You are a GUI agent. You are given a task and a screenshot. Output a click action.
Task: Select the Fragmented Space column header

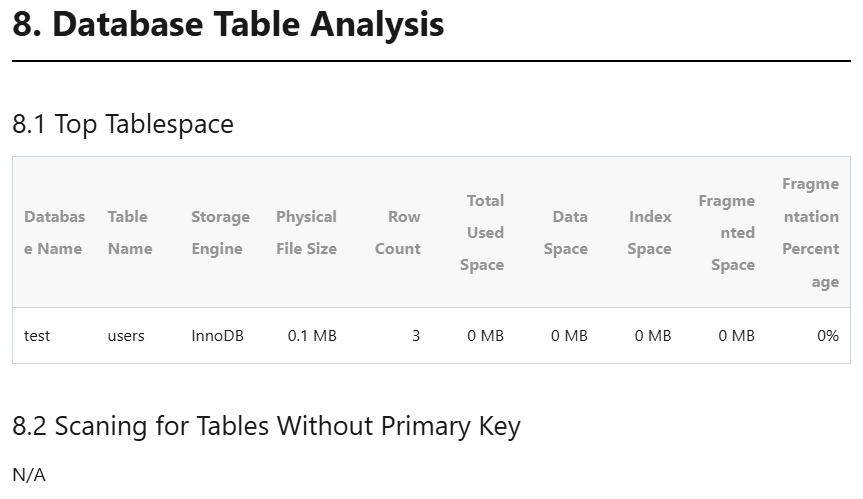(x=728, y=232)
